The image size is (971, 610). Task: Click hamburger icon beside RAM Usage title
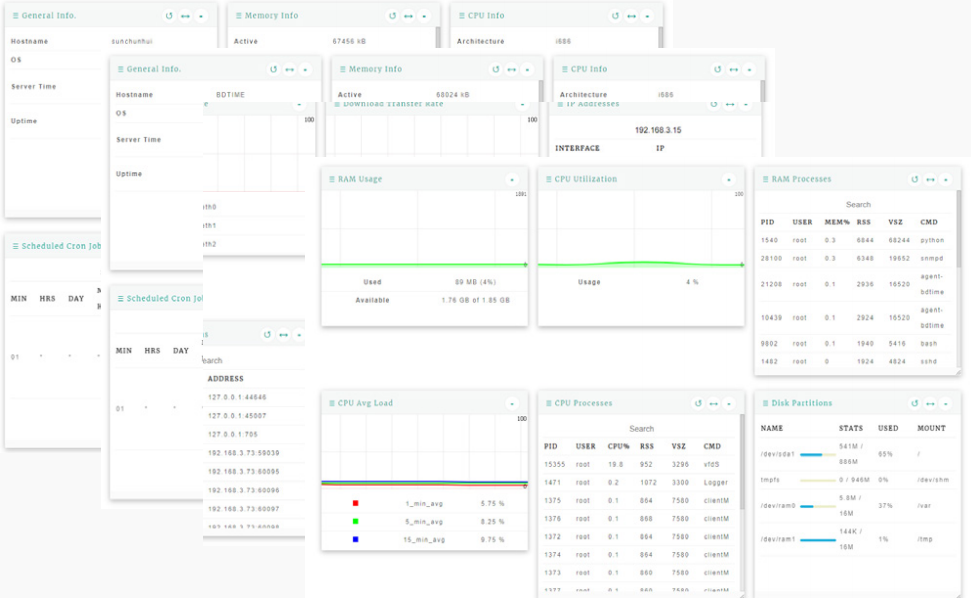331,179
